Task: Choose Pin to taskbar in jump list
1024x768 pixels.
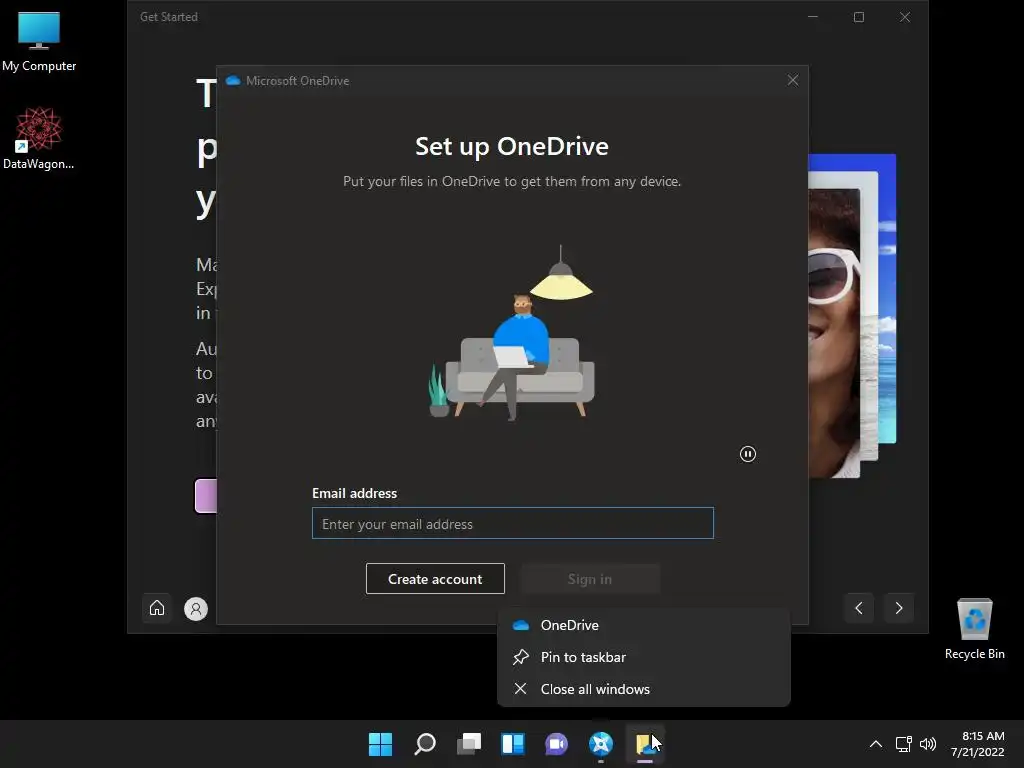Action: pos(643,657)
